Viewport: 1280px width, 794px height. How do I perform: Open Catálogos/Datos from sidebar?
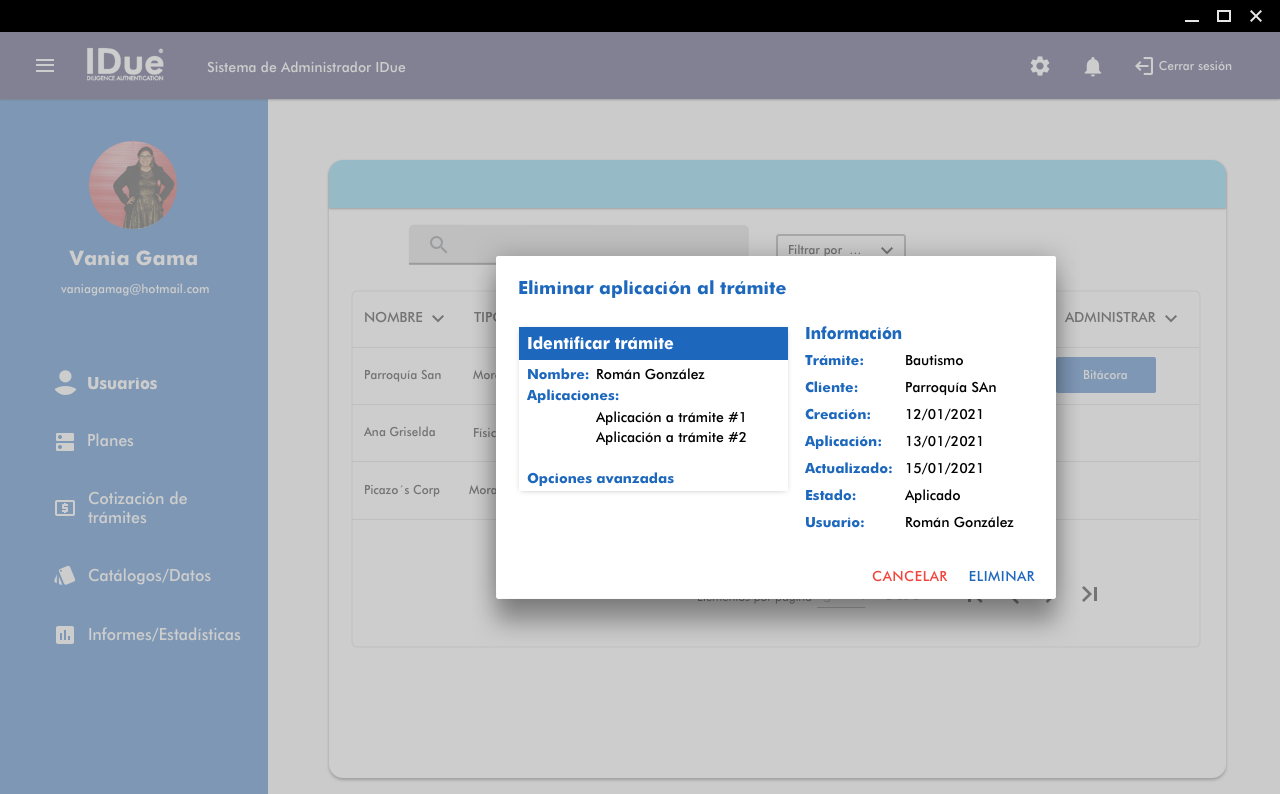pos(149,576)
